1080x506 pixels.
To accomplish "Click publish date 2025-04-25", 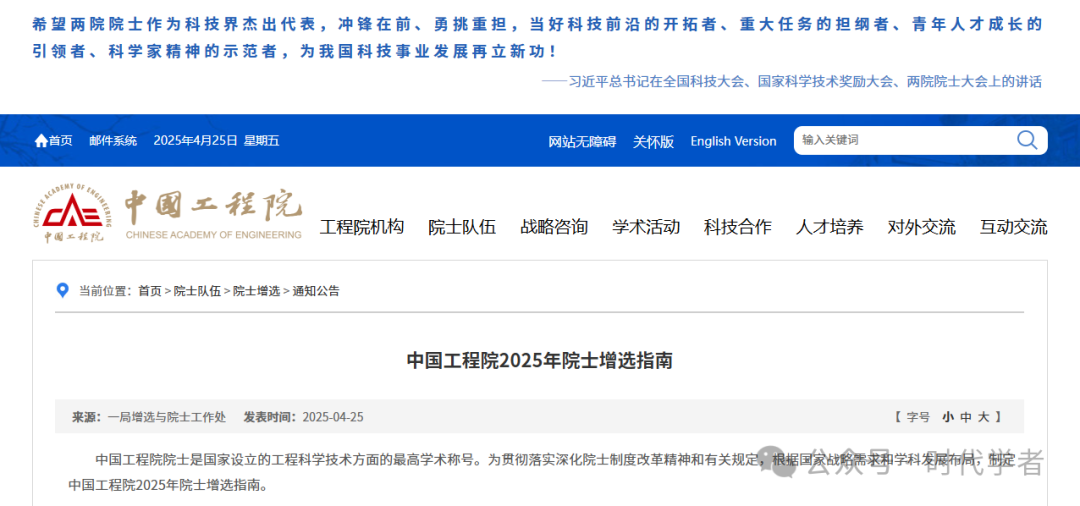I will 333,417.
